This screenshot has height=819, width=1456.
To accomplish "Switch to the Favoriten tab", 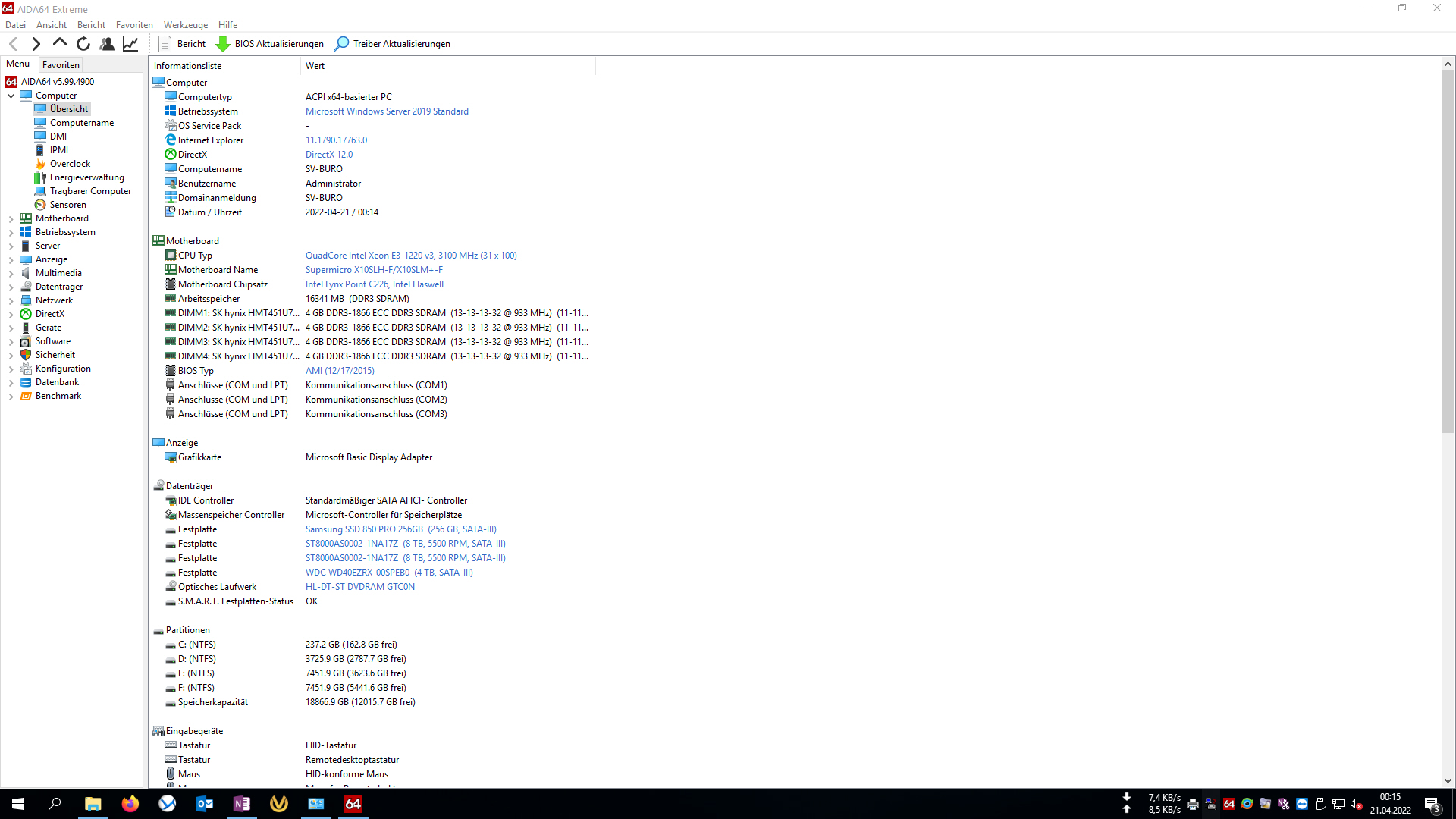I will click(61, 65).
